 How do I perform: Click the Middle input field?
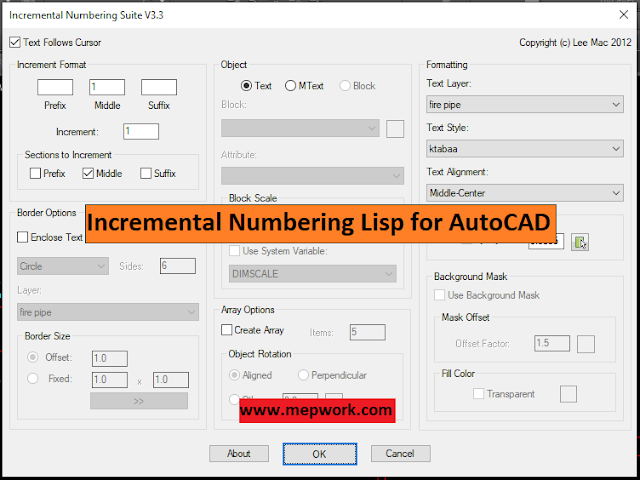point(107,87)
